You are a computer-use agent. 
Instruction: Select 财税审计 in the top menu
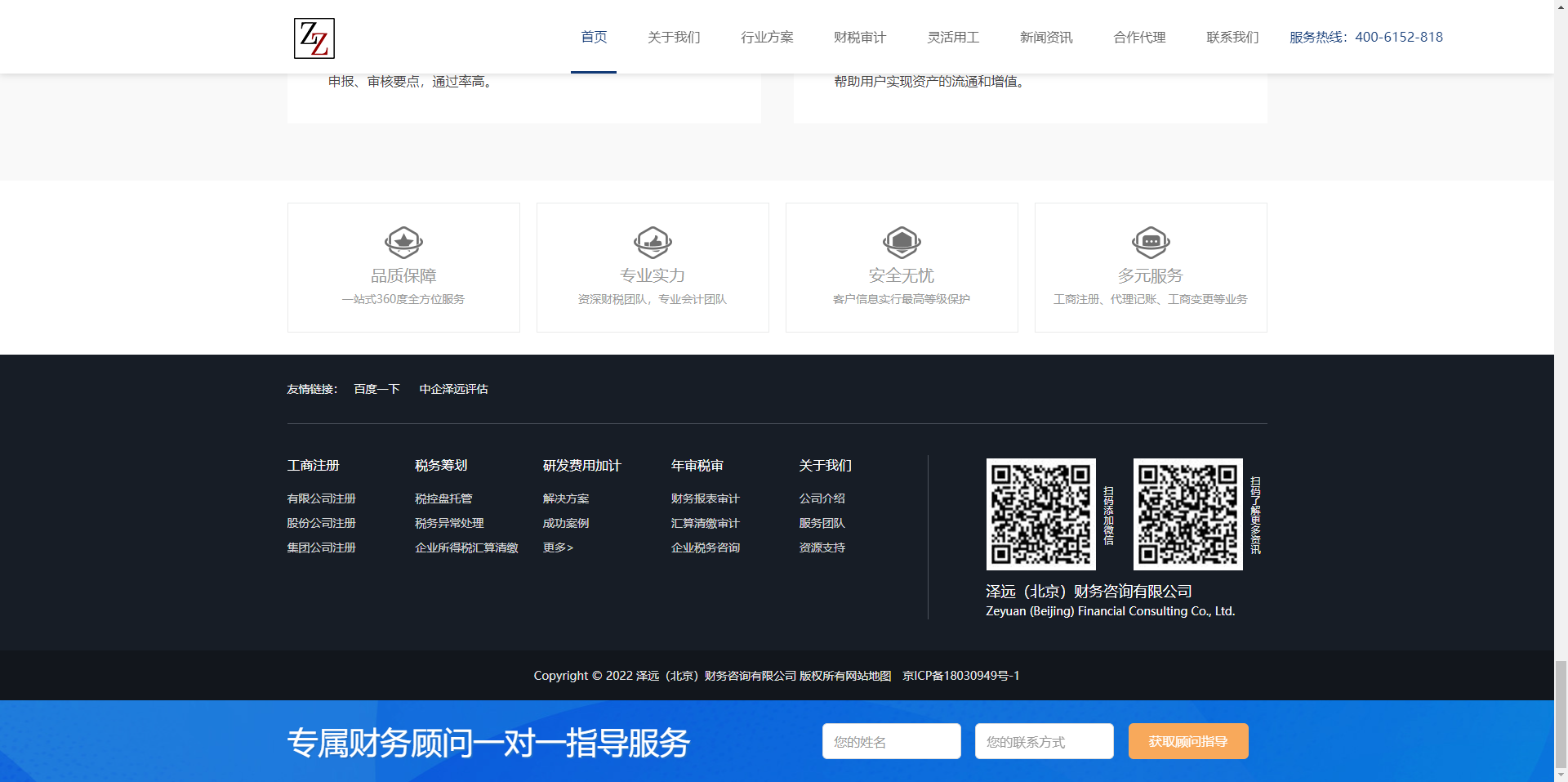coord(860,37)
